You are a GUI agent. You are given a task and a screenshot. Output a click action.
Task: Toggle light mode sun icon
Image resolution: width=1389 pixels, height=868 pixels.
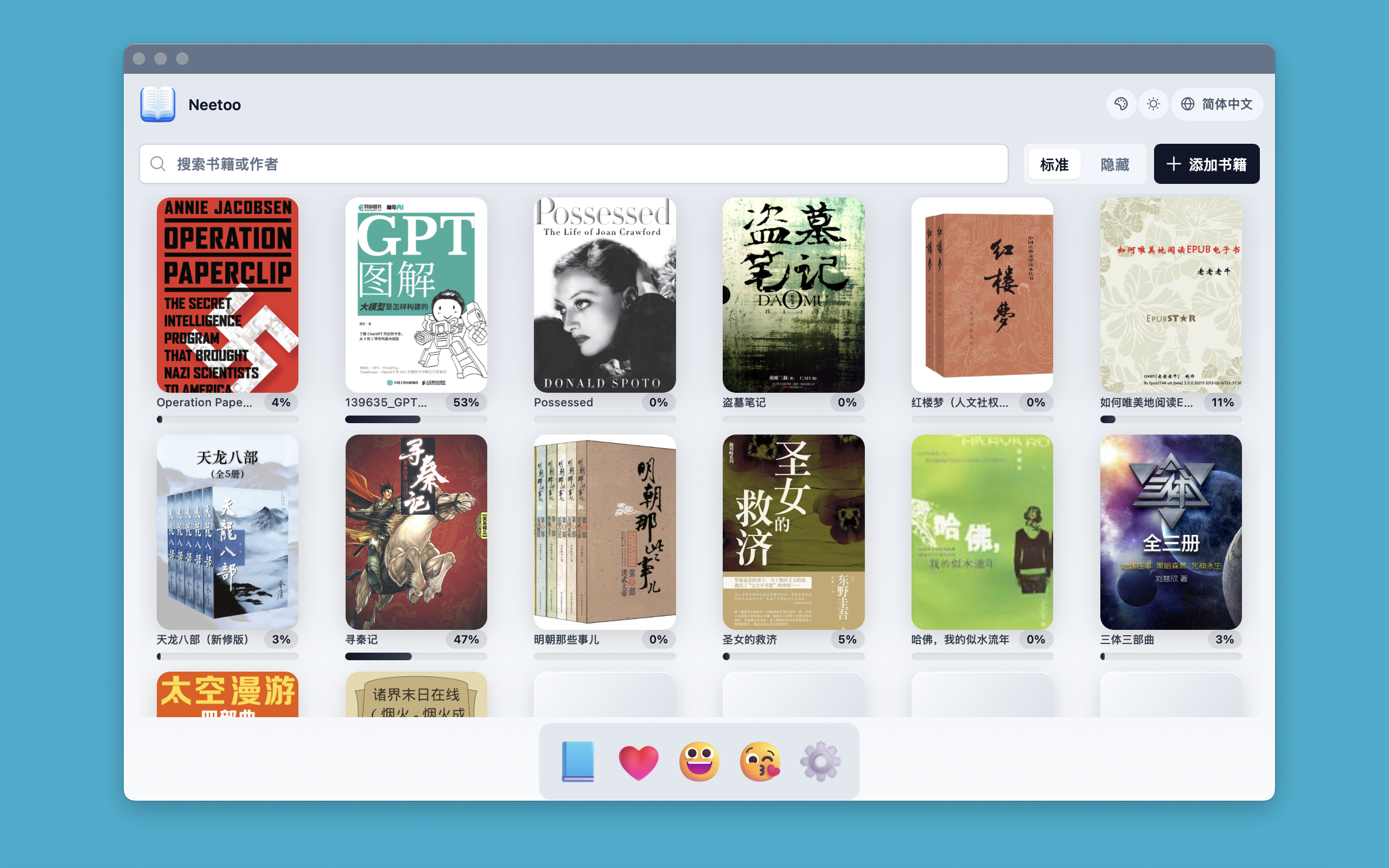pos(1153,104)
